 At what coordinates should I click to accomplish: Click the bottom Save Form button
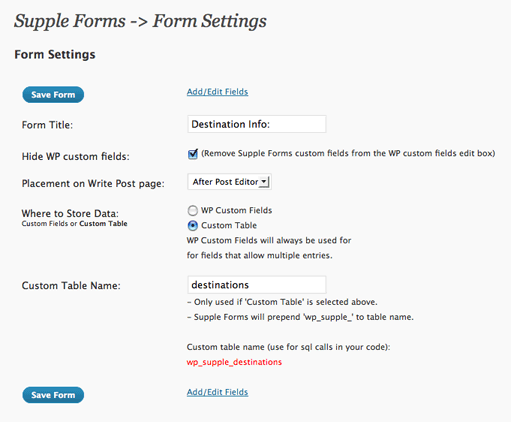[x=53, y=395]
